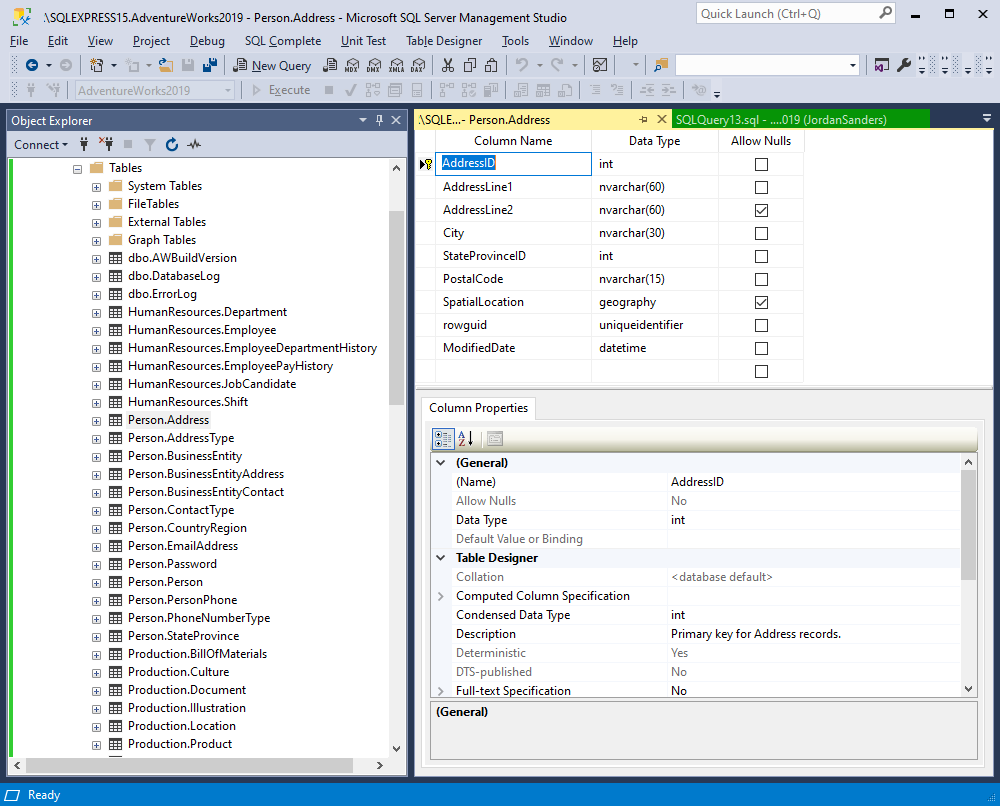Open the Connect dropdown in Object Explorer

pyautogui.click(x=41, y=145)
